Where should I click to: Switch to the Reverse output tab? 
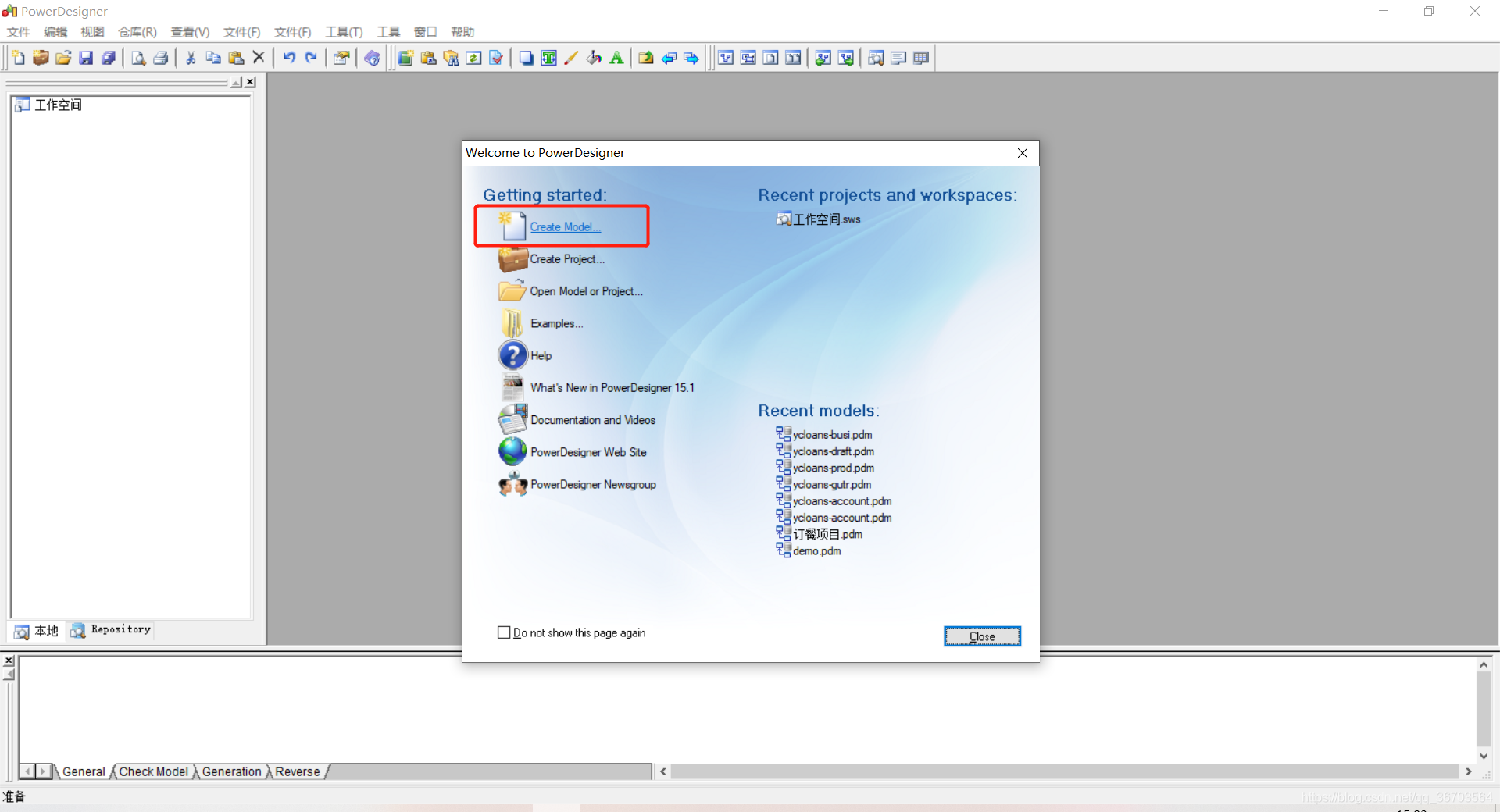coord(298,771)
